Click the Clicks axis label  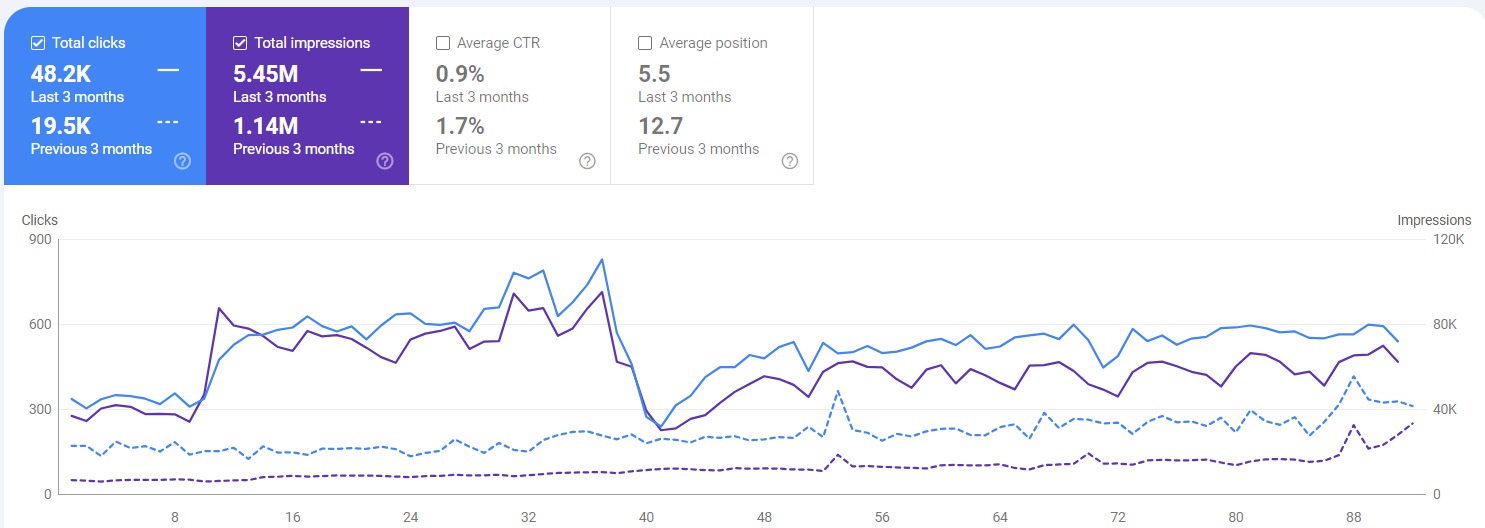[40, 220]
